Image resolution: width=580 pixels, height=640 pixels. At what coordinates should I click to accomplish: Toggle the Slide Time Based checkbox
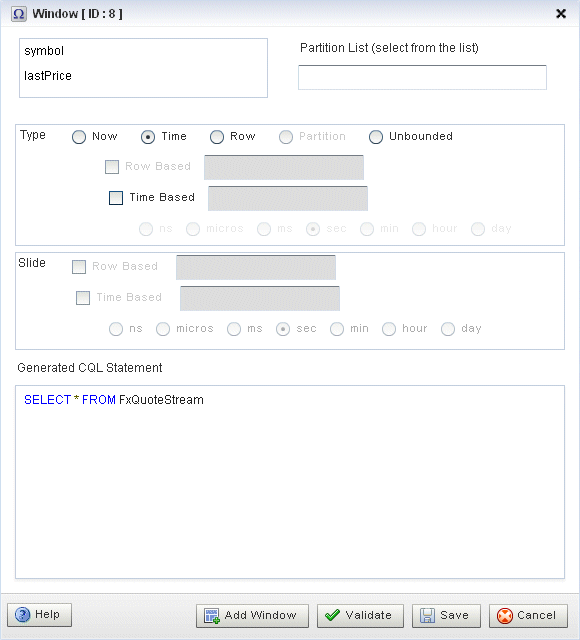tap(83, 298)
